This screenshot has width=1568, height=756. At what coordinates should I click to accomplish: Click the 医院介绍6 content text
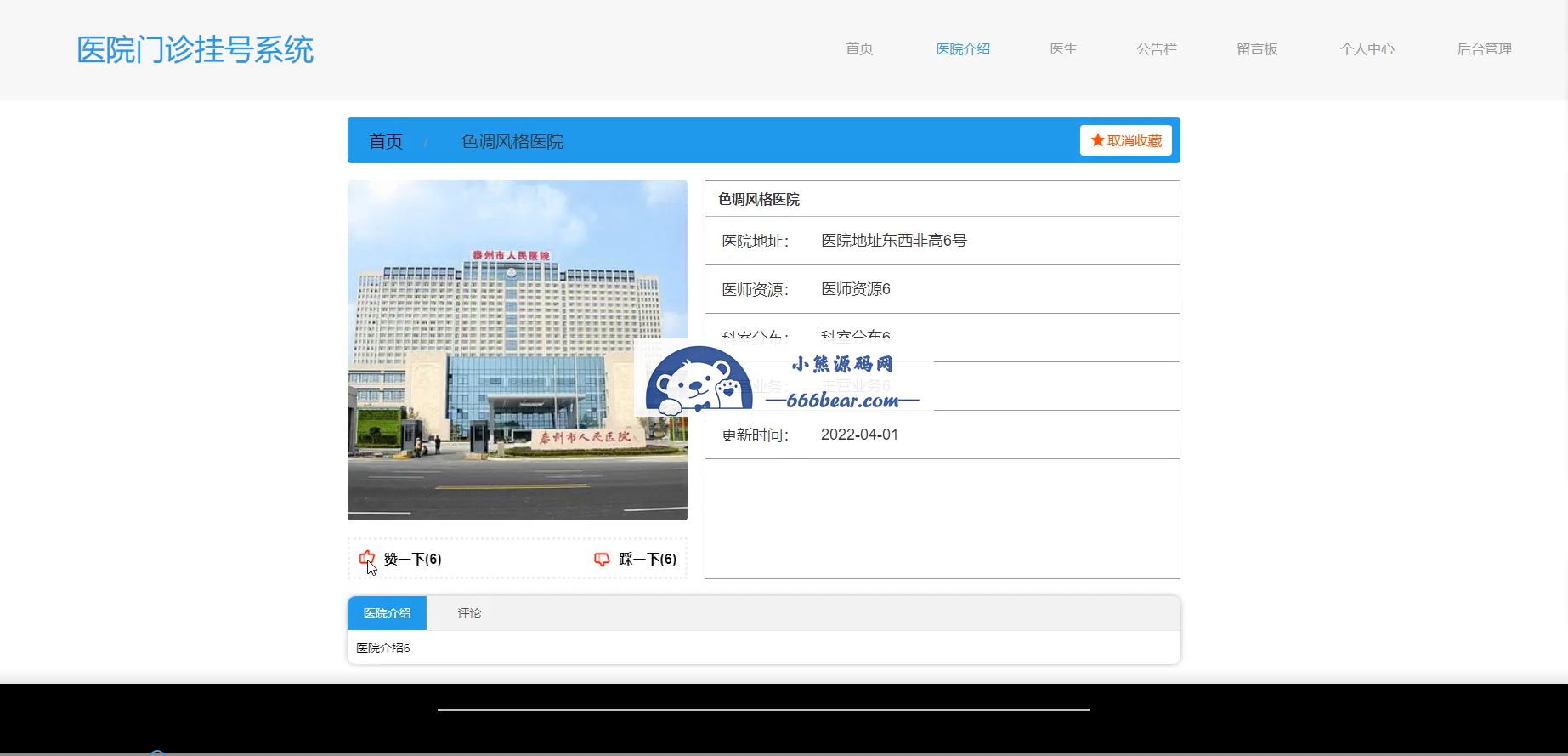click(x=383, y=648)
